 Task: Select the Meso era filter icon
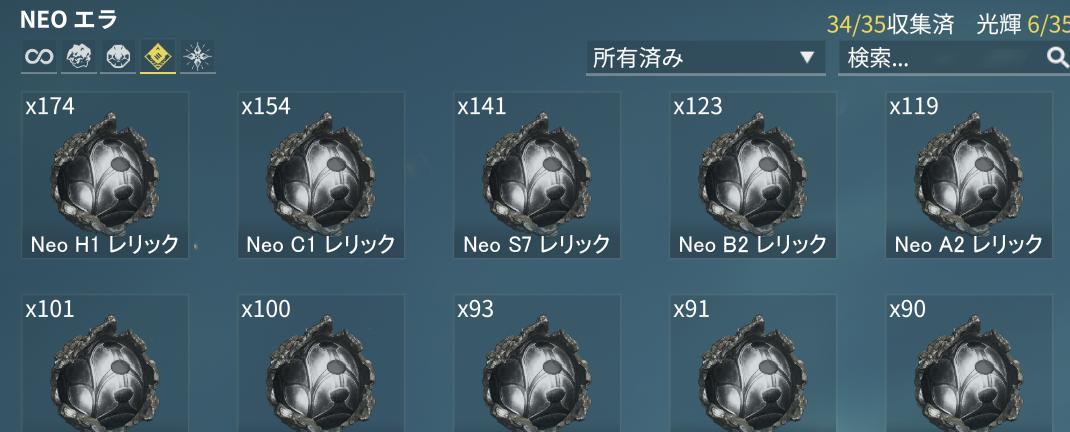click(118, 57)
